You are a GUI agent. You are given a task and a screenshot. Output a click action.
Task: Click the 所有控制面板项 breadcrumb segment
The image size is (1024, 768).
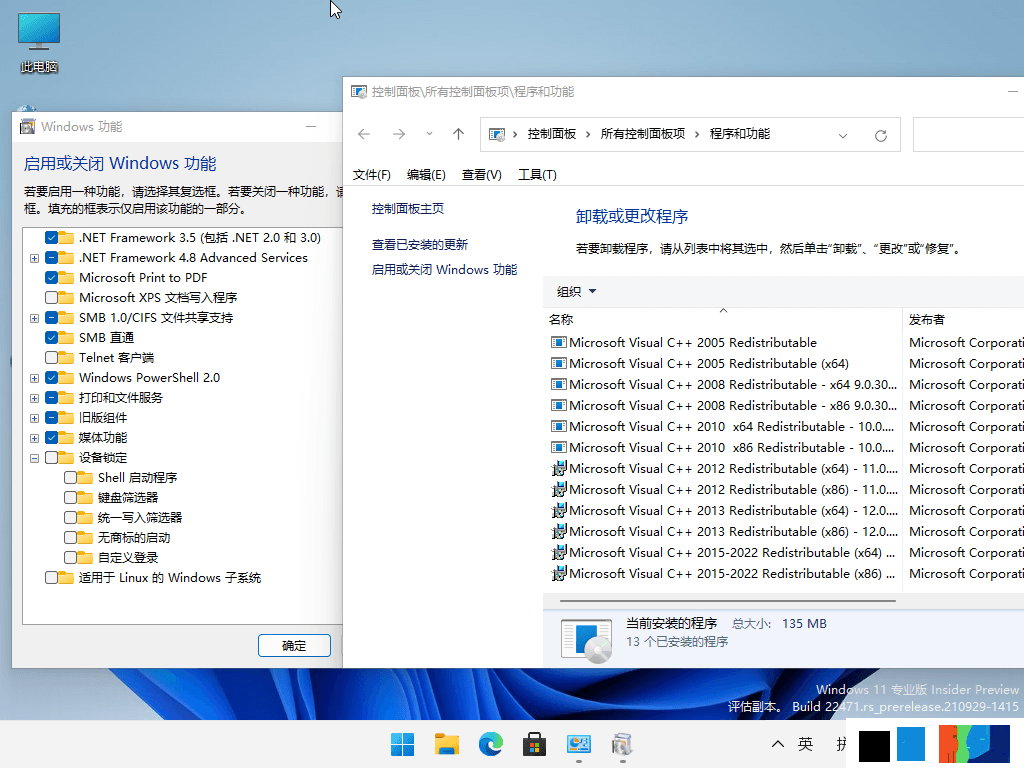pos(643,134)
